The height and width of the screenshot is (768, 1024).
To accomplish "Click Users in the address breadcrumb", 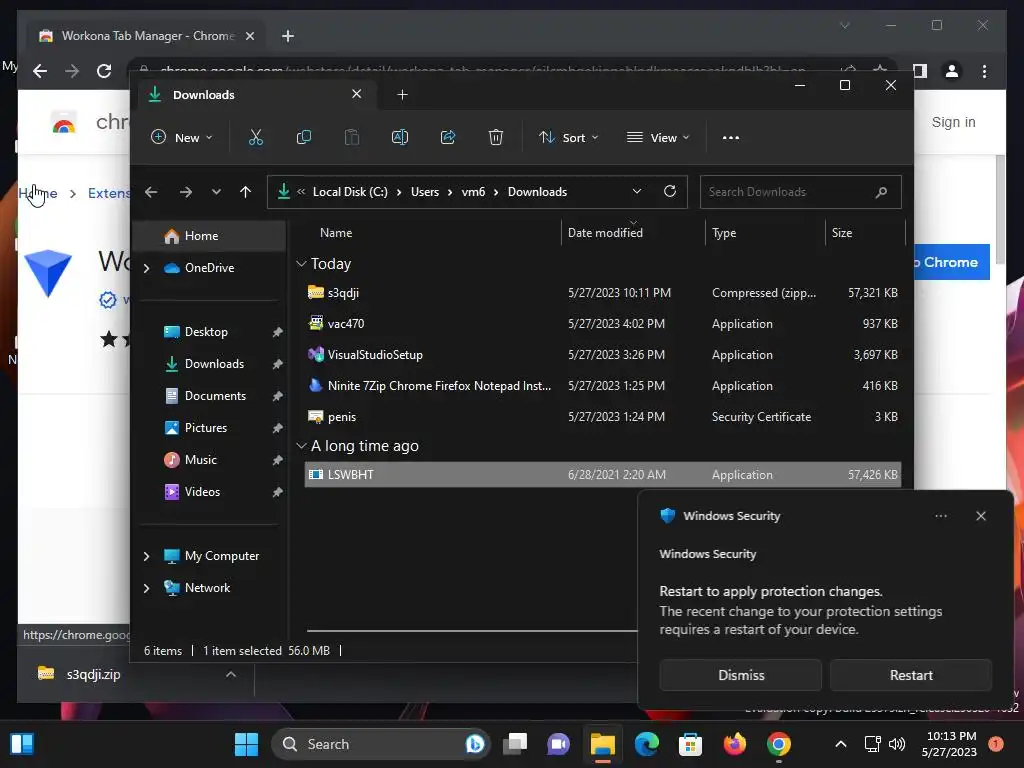I will click(x=424, y=192).
